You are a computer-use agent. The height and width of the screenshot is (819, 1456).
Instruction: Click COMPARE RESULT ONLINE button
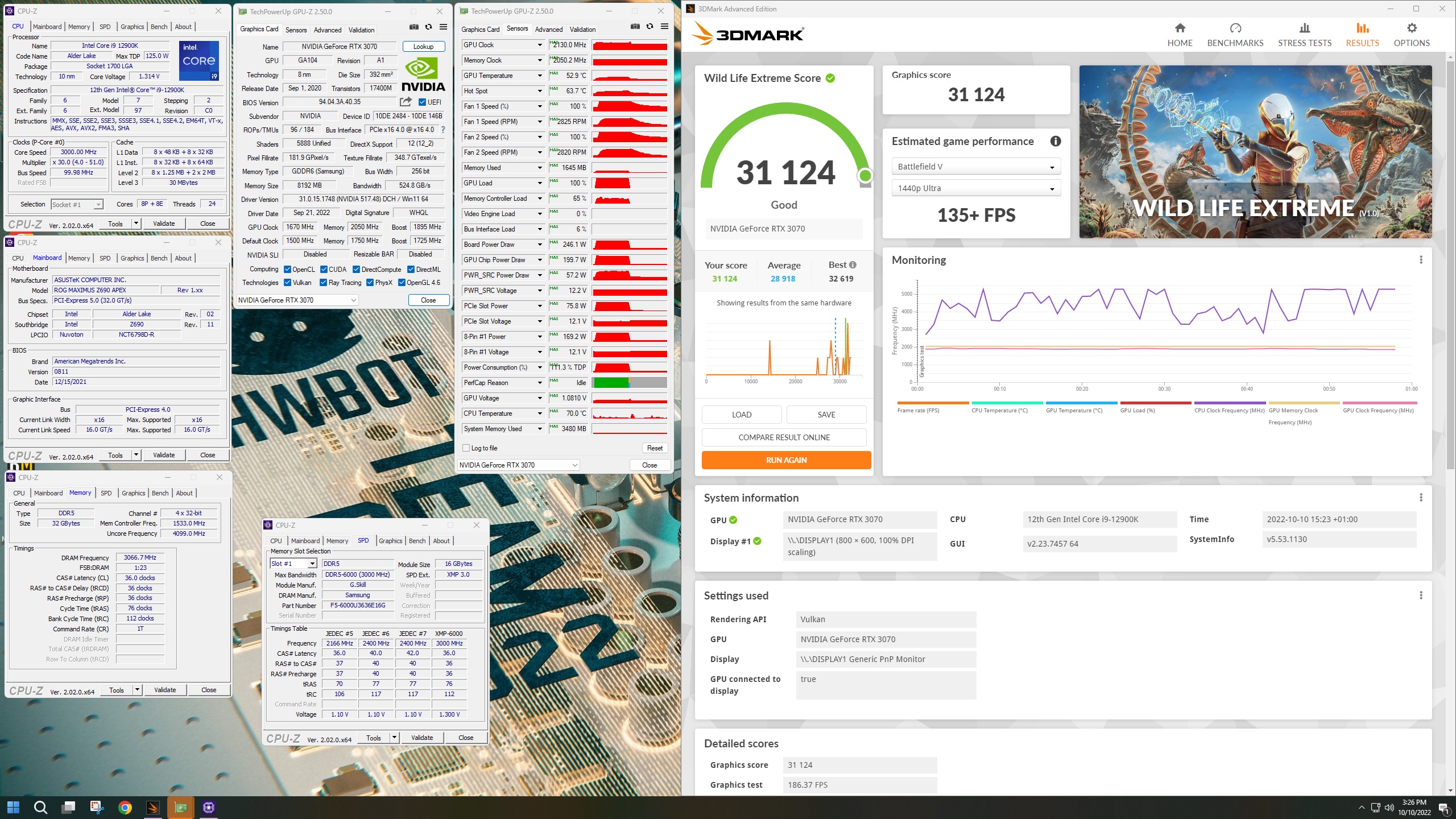784,437
